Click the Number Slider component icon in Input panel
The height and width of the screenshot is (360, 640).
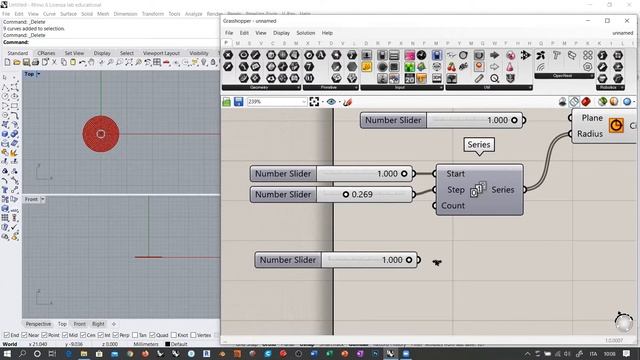pos(367,55)
